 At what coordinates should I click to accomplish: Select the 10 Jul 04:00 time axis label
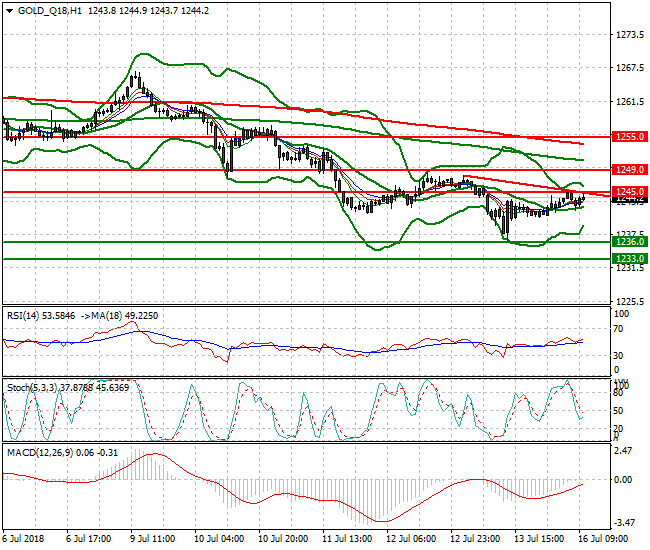point(218,539)
